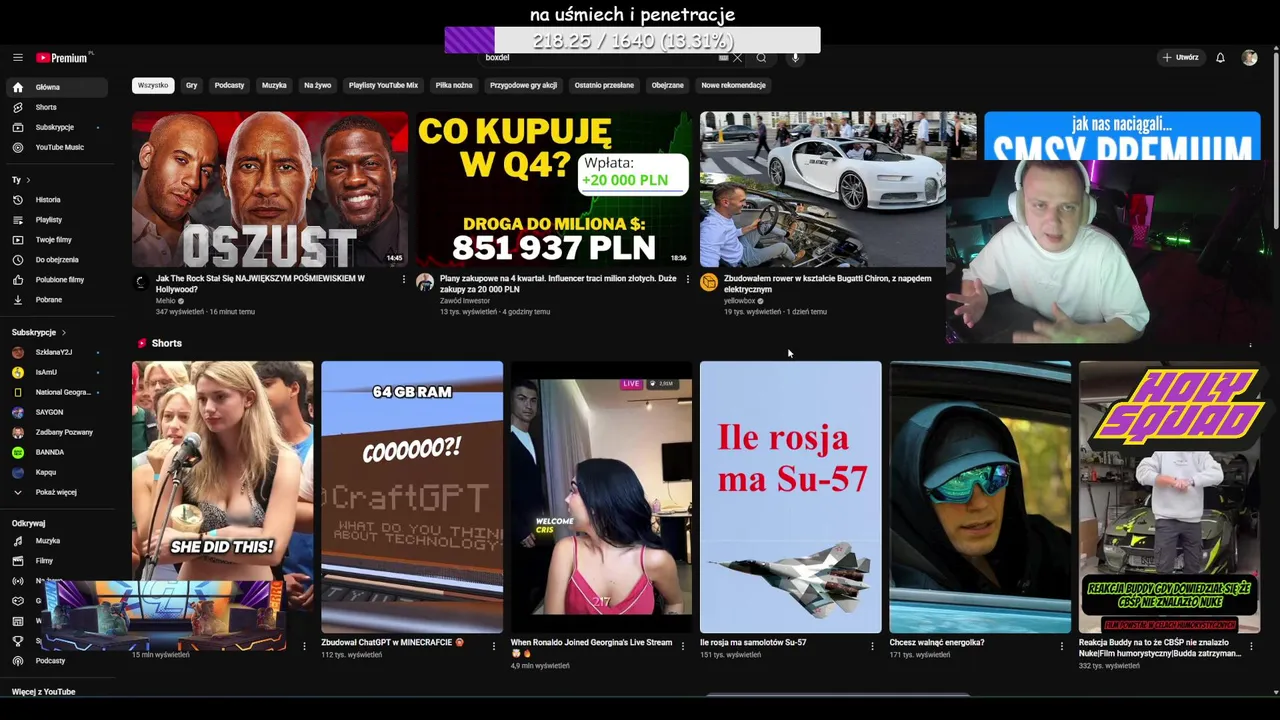Open Kapqu channel subscription
Image resolution: width=1280 pixels, height=720 pixels.
coord(45,472)
